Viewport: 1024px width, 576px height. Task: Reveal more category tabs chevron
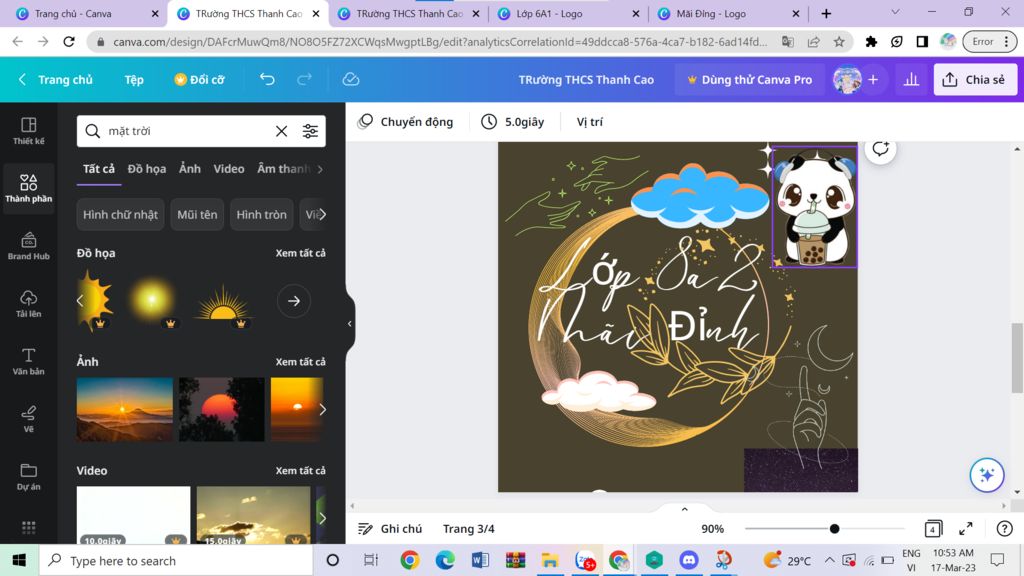pyautogui.click(x=320, y=169)
